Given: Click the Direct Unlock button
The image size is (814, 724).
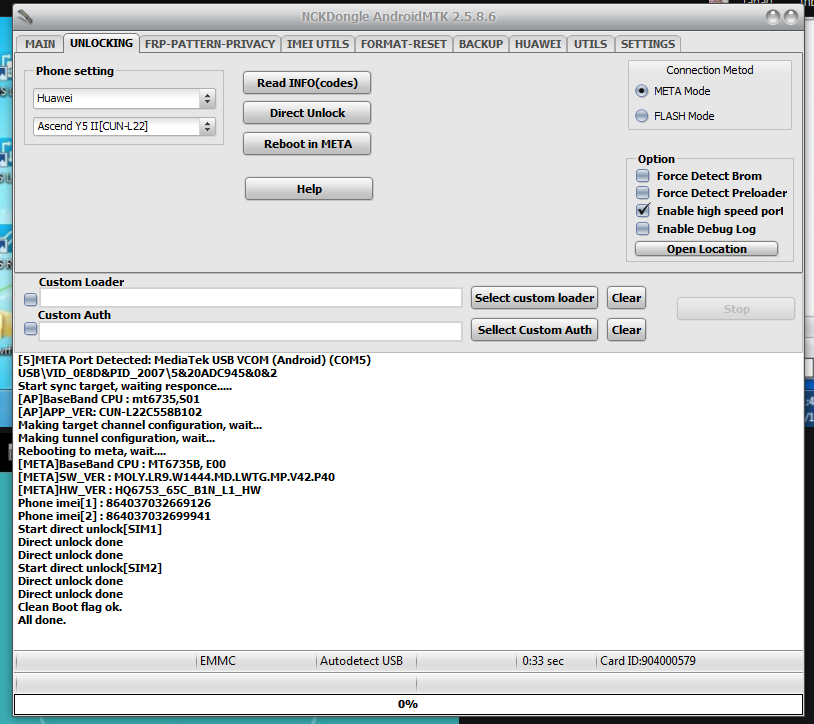Looking at the screenshot, I should coord(307,113).
